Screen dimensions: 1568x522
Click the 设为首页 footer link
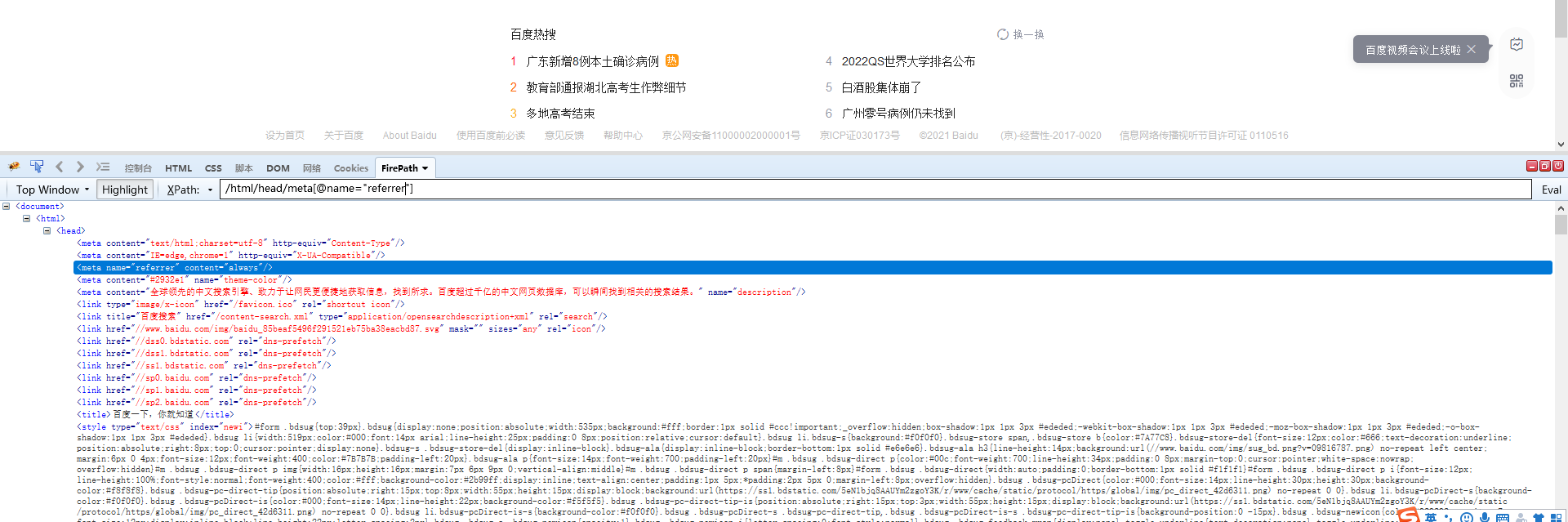tap(285, 136)
